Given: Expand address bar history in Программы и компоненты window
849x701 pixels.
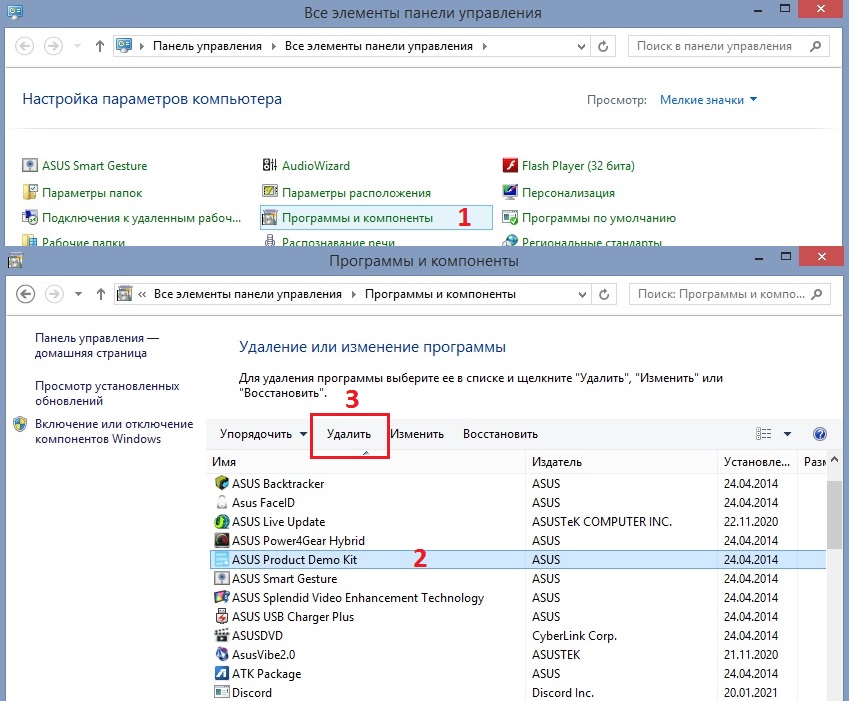Looking at the screenshot, I should point(582,294).
